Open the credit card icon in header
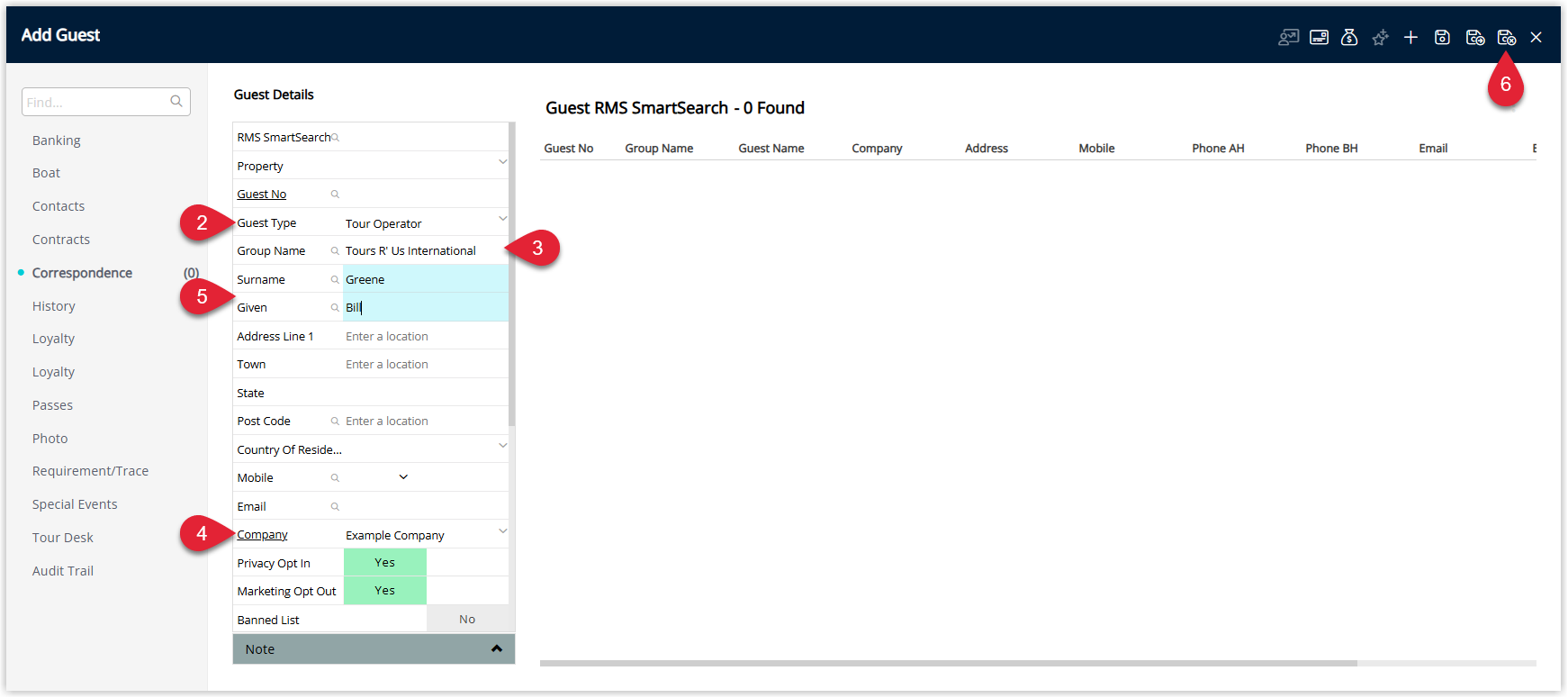1568x698 pixels. click(1320, 37)
